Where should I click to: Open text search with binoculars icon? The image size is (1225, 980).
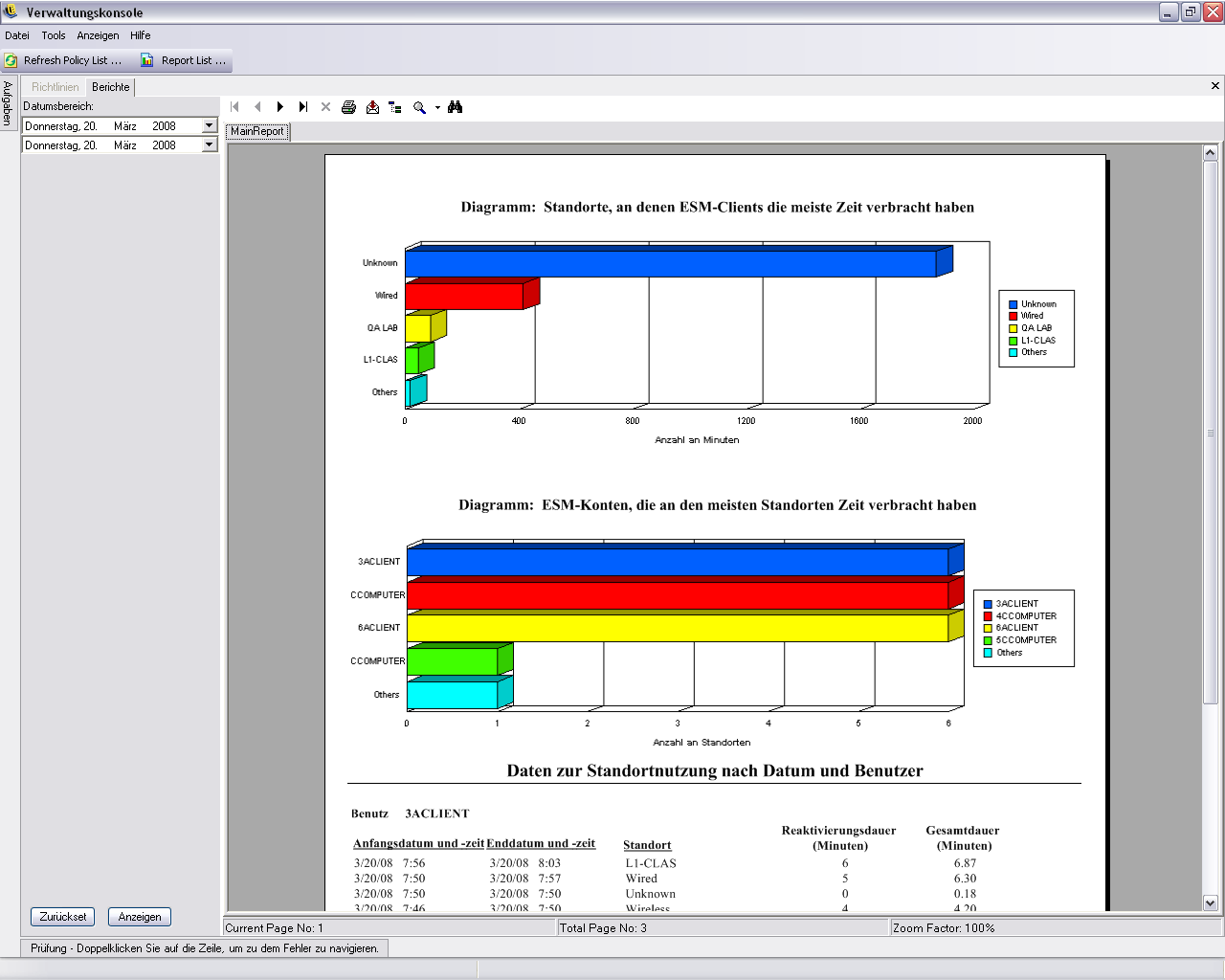click(x=456, y=107)
